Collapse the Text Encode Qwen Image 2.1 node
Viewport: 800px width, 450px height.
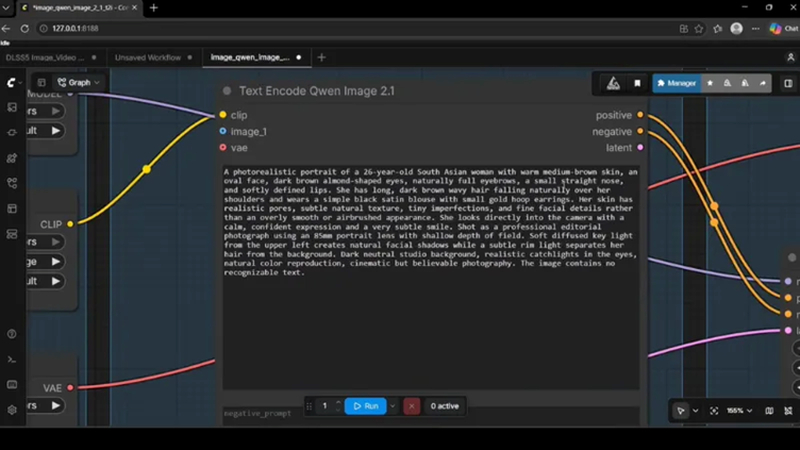coord(227,91)
